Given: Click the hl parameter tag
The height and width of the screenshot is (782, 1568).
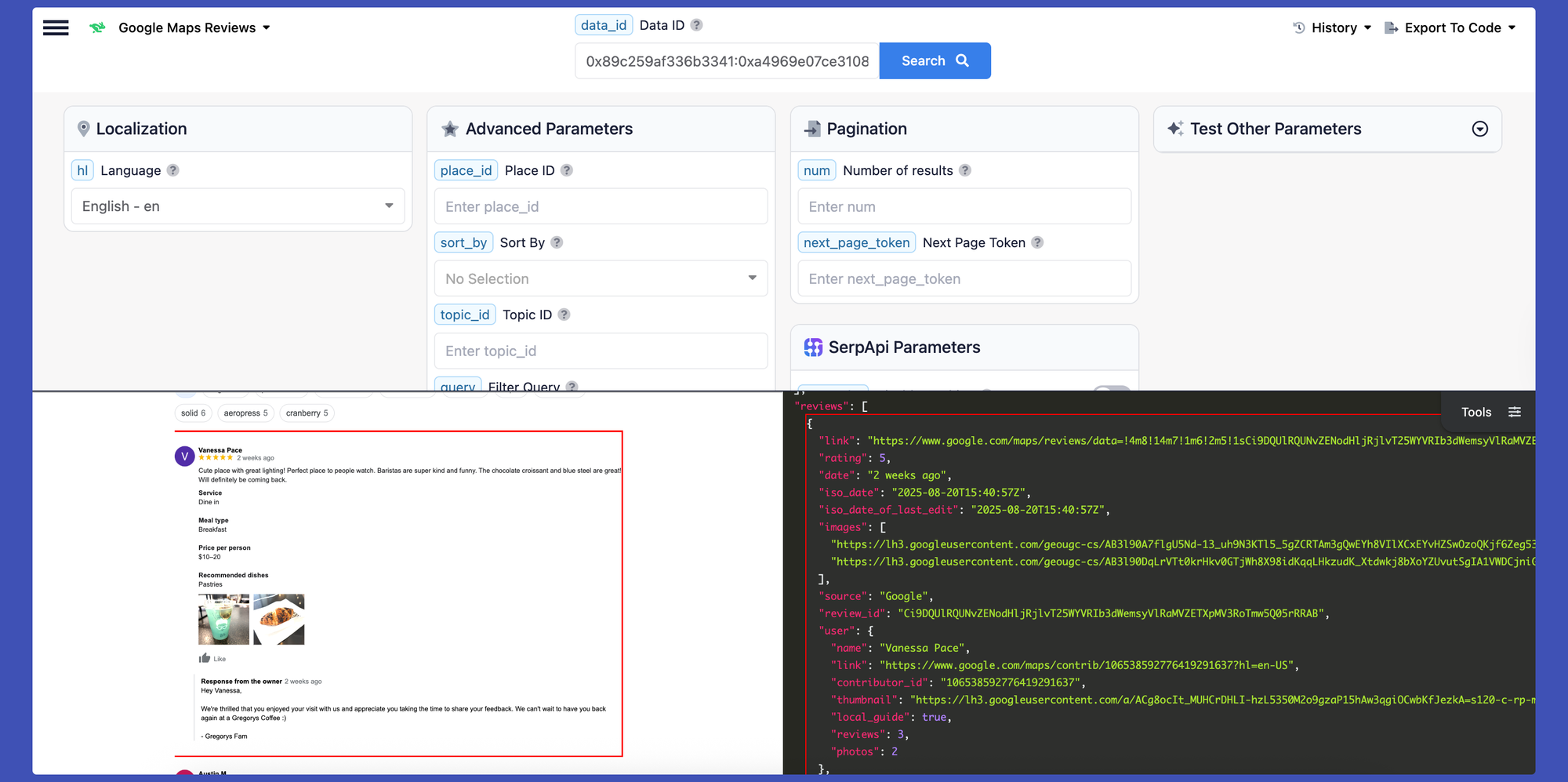Looking at the screenshot, I should click(82, 170).
